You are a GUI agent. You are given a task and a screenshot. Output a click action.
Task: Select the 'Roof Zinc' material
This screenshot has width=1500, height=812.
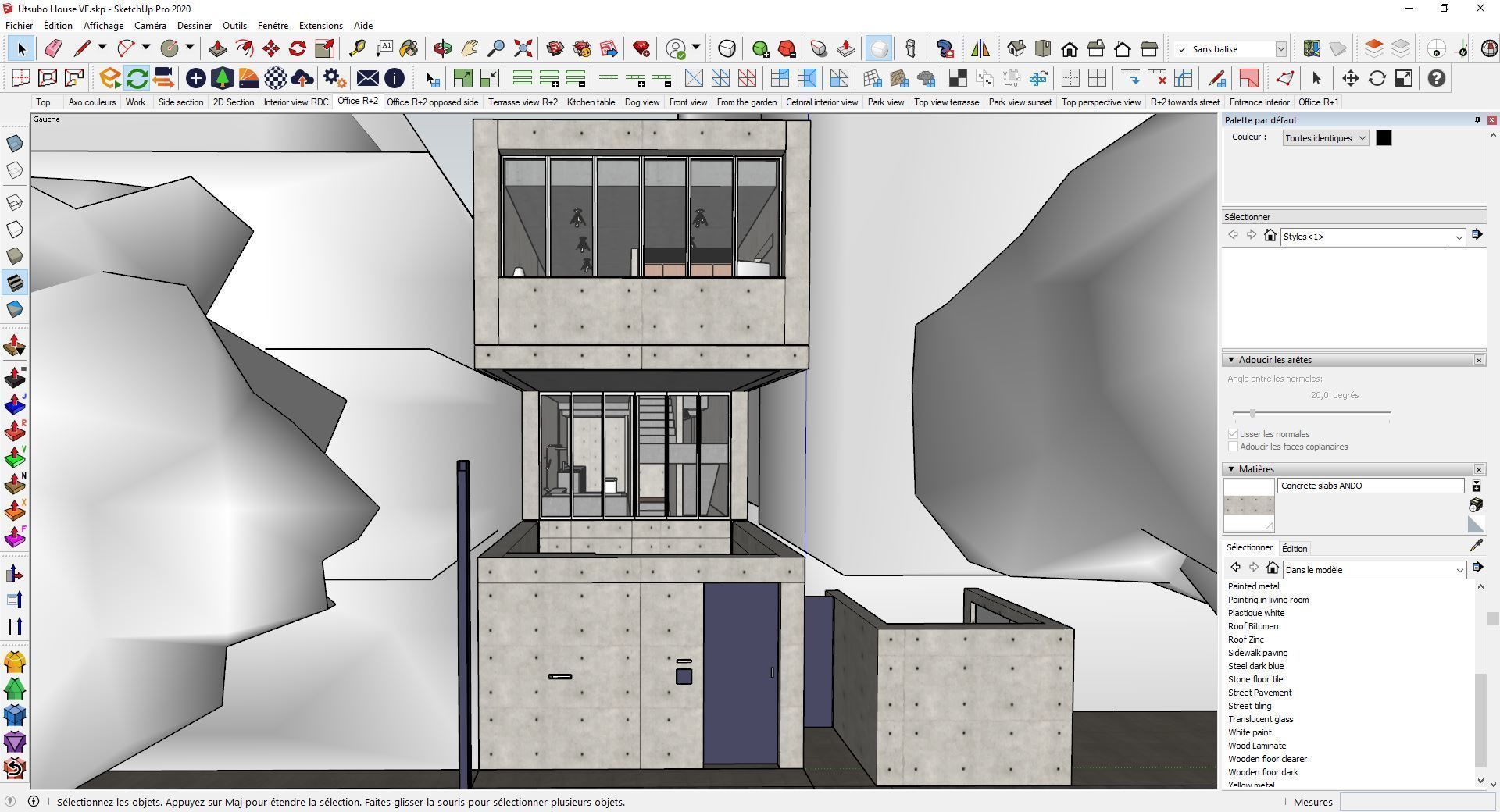click(1245, 639)
